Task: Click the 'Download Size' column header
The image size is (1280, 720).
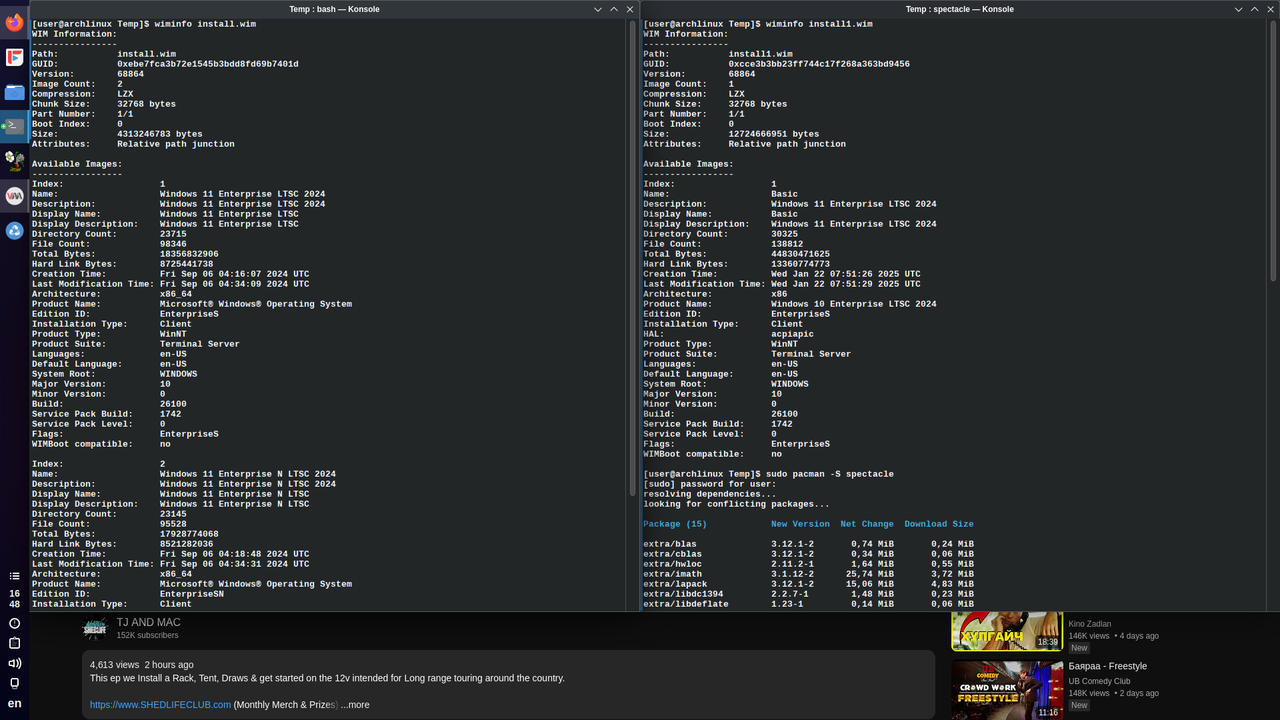Action: (x=939, y=524)
